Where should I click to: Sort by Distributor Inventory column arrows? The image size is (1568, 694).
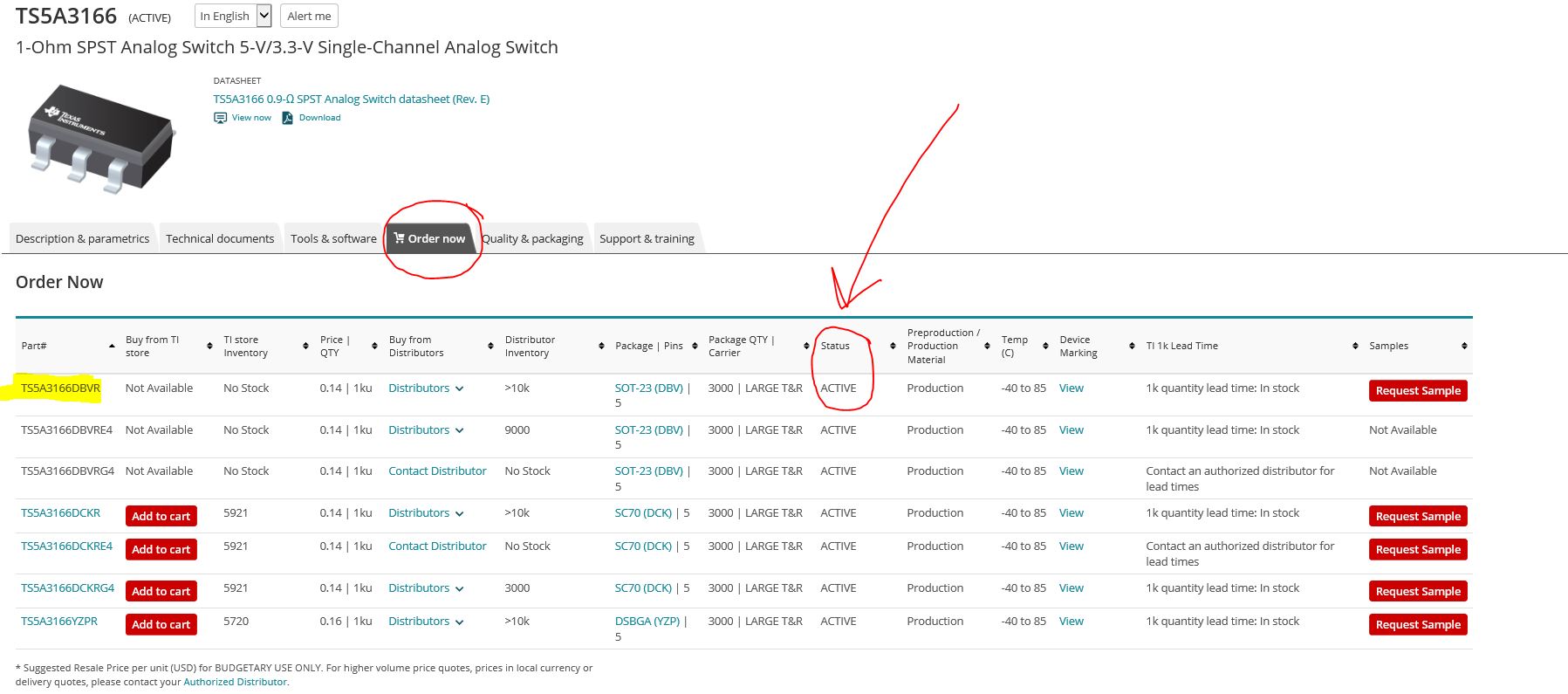601,347
